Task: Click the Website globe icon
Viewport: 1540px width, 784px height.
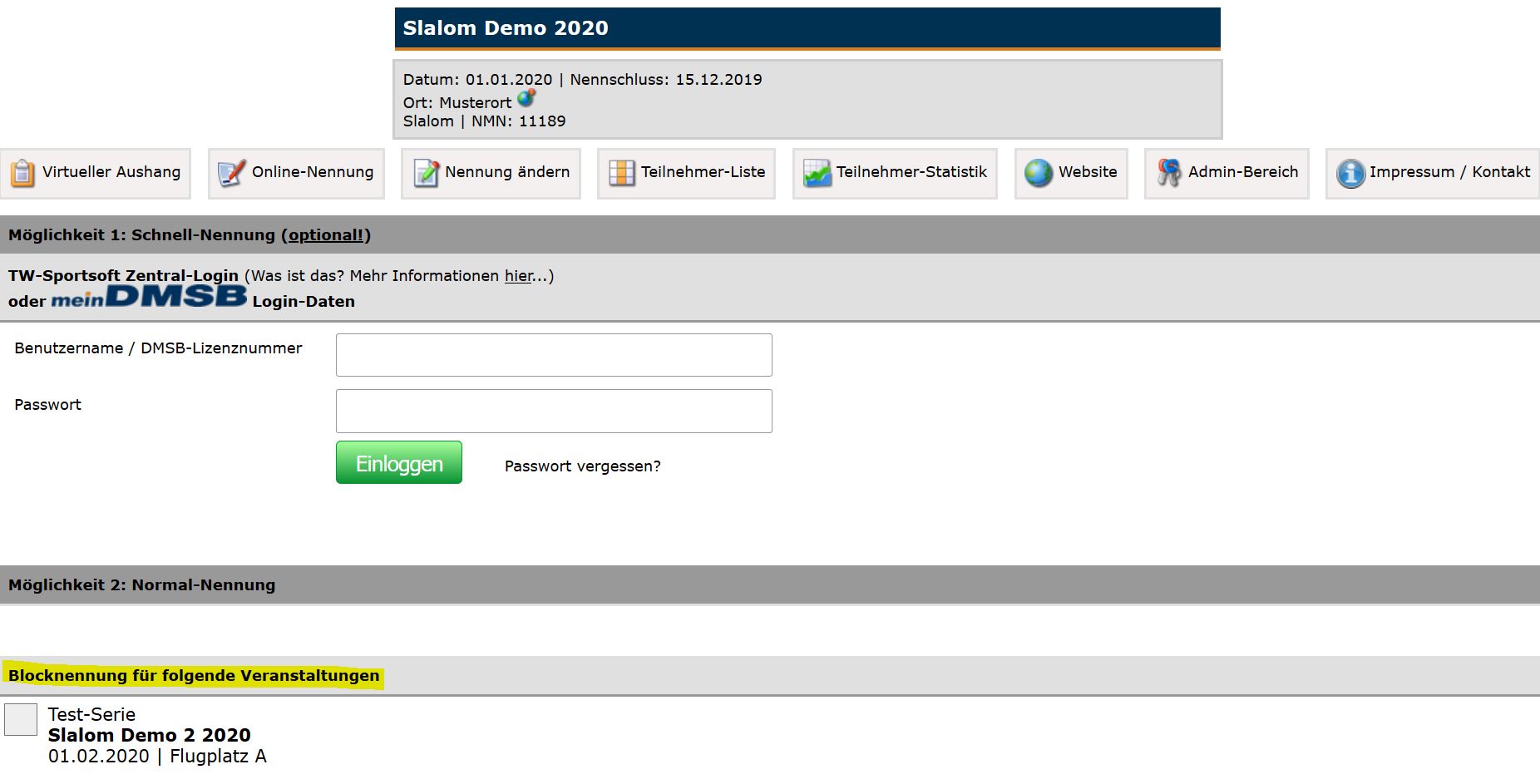Action: pyautogui.click(x=1038, y=173)
